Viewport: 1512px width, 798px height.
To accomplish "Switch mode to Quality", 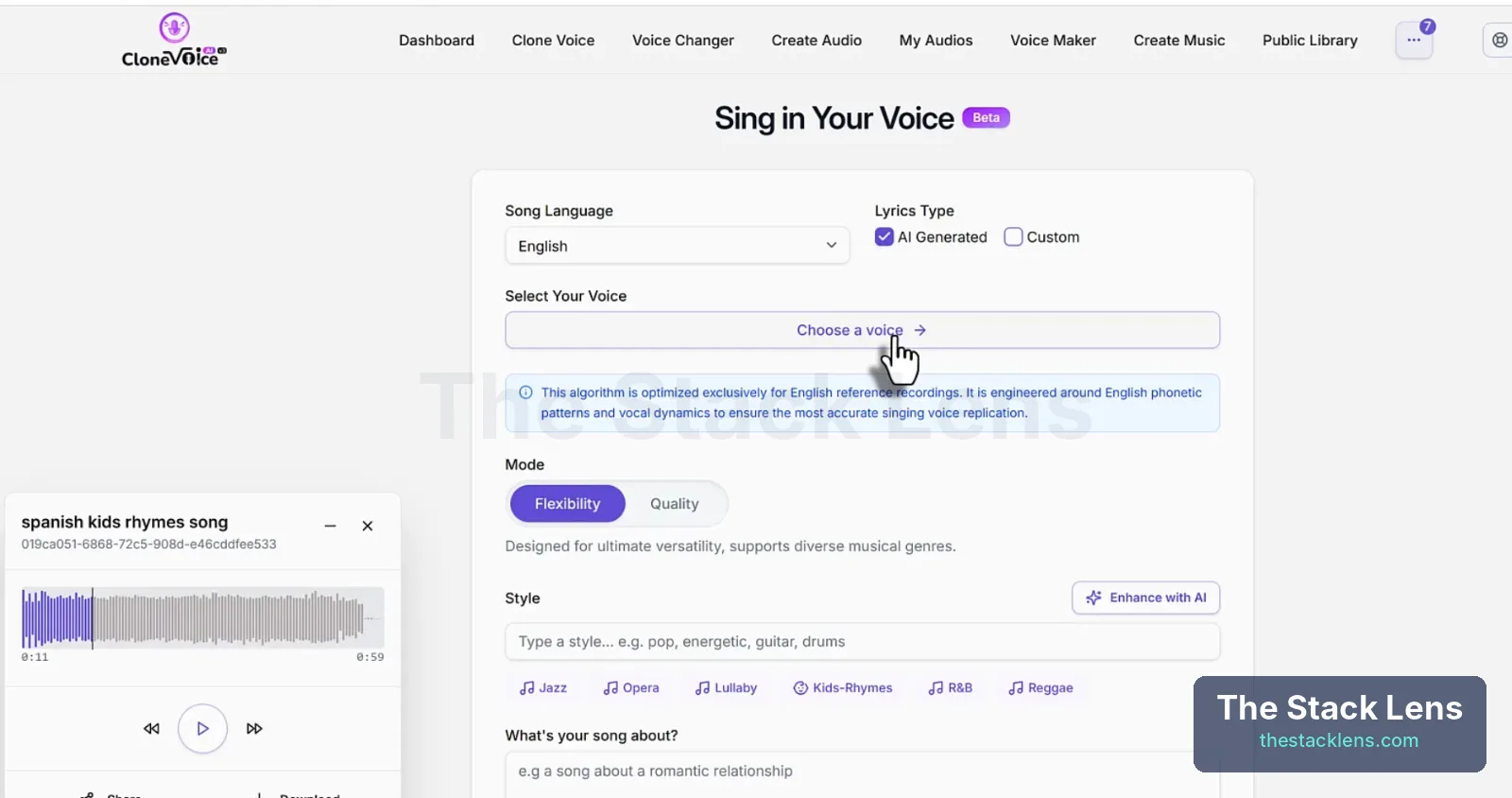I will (675, 504).
